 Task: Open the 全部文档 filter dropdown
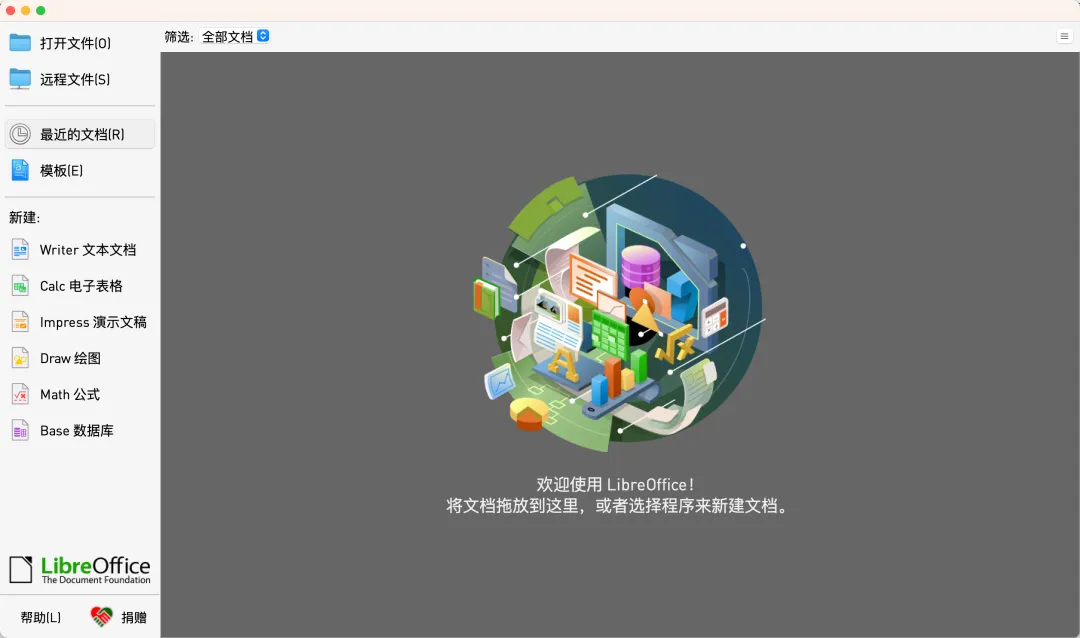point(235,37)
